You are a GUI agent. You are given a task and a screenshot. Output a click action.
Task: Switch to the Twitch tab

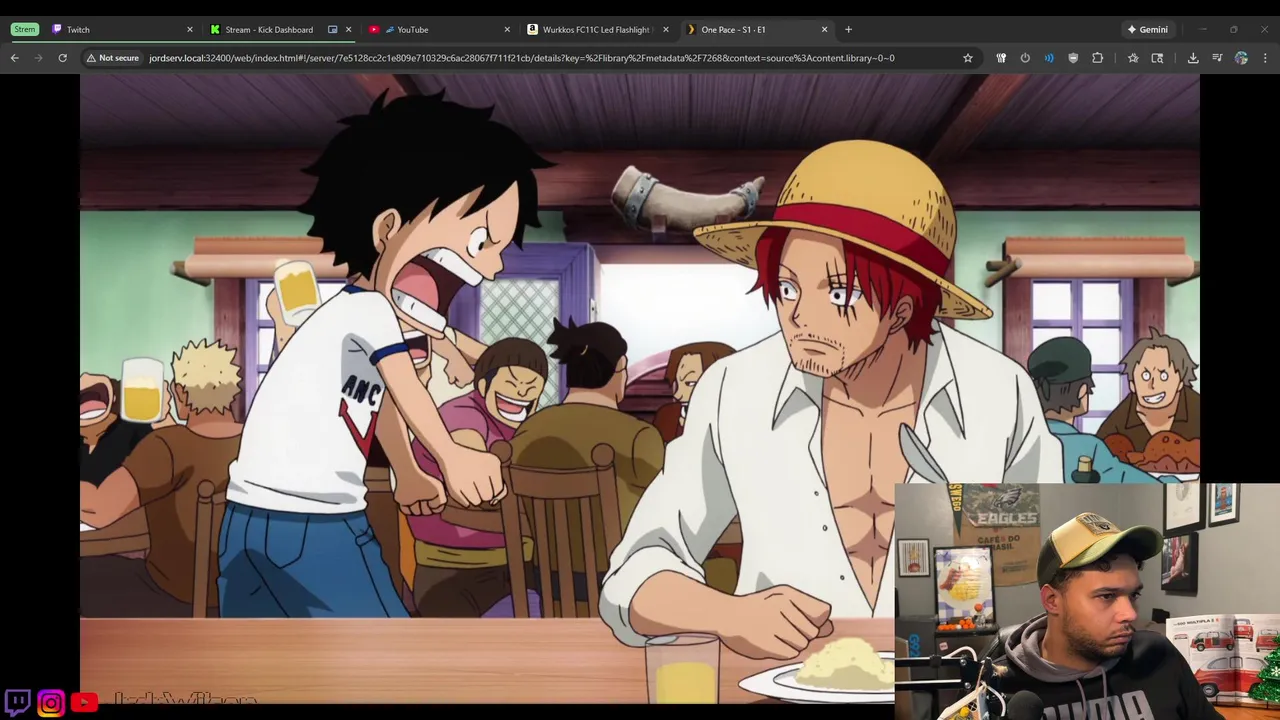point(120,29)
